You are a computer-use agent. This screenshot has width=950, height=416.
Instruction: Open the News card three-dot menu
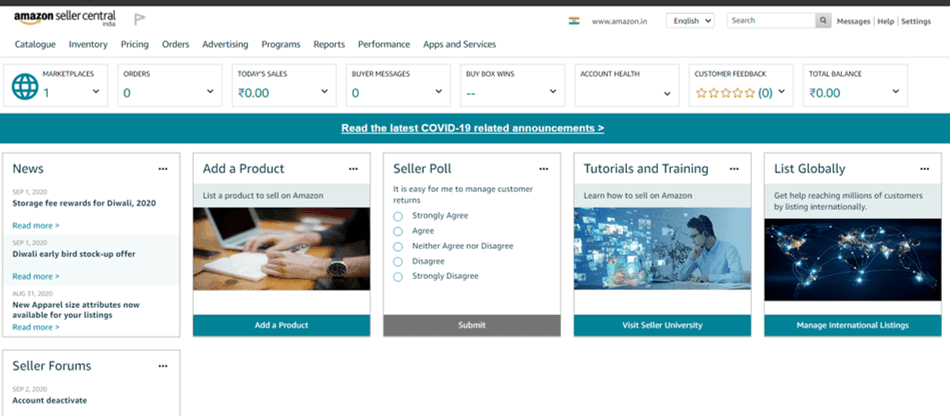(x=163, y=169)
